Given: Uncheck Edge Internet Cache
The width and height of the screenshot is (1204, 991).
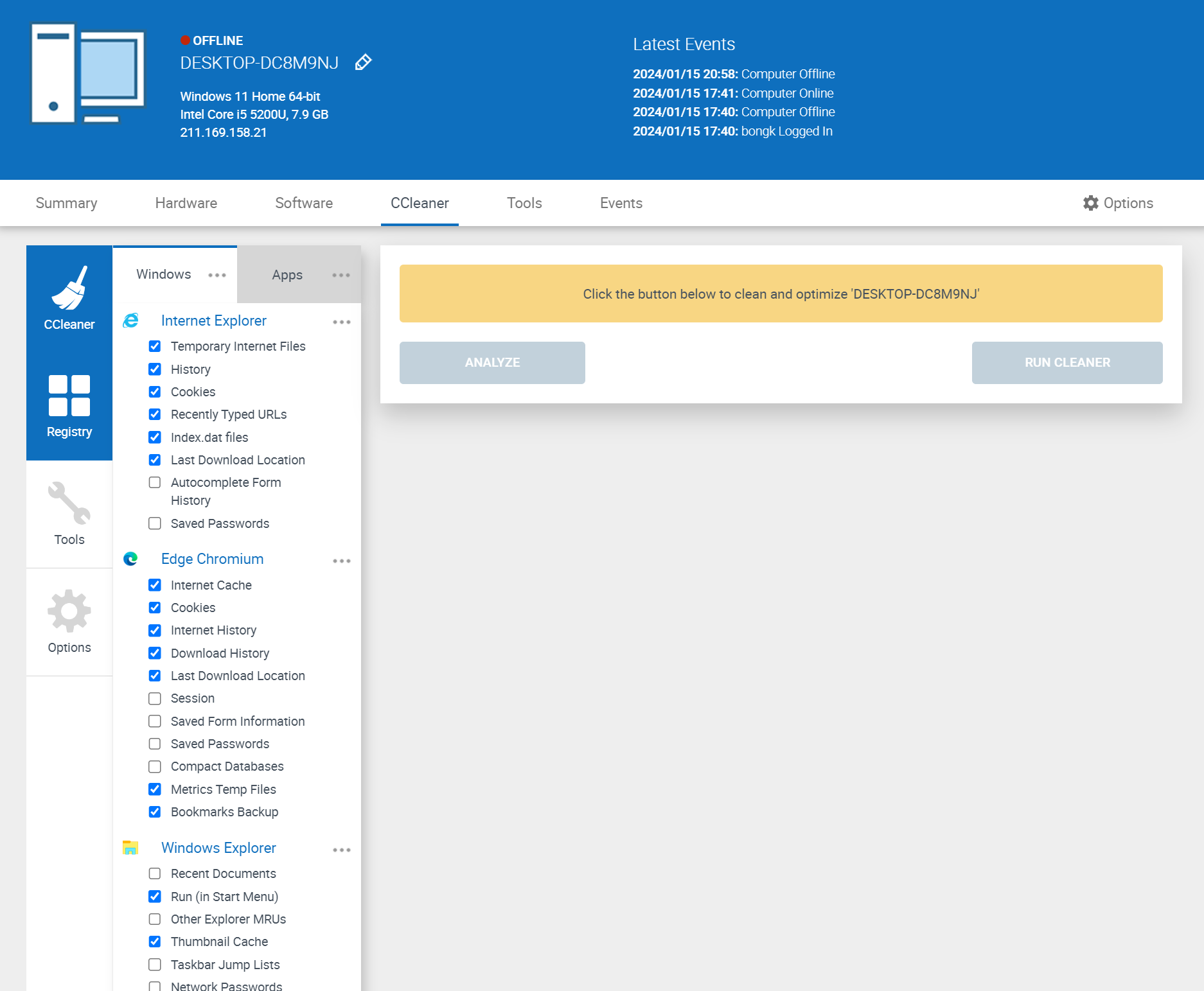Looking at the screenshot, I should tap(155, 585).
